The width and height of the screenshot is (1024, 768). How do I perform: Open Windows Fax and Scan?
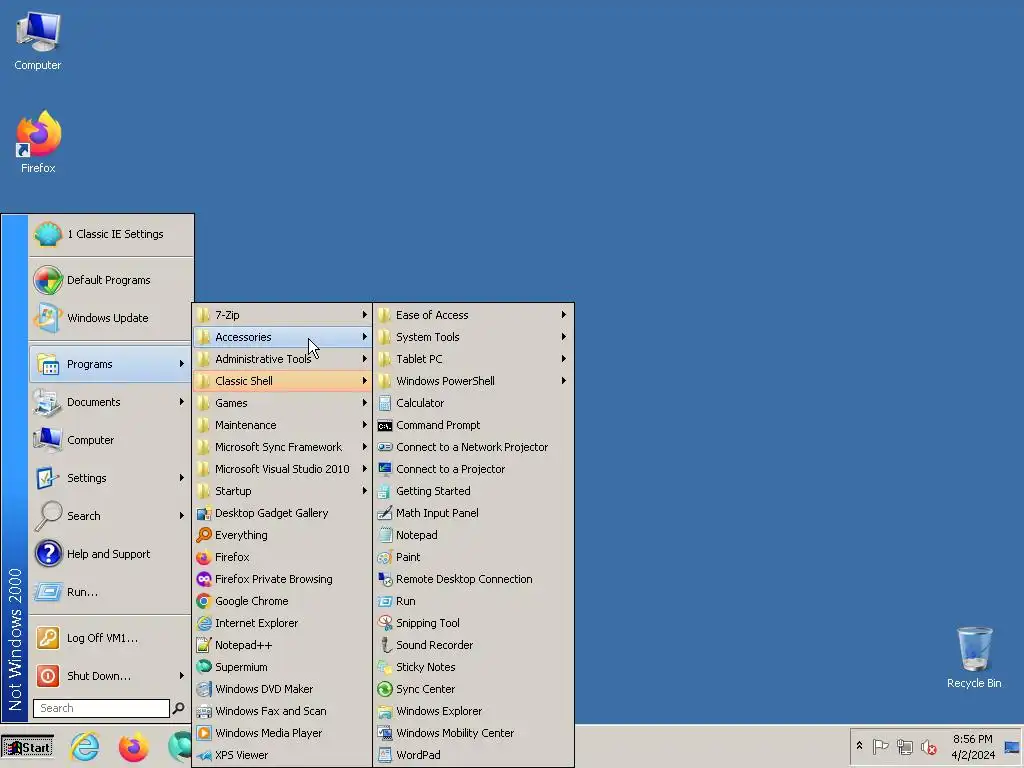pos(282,711)
